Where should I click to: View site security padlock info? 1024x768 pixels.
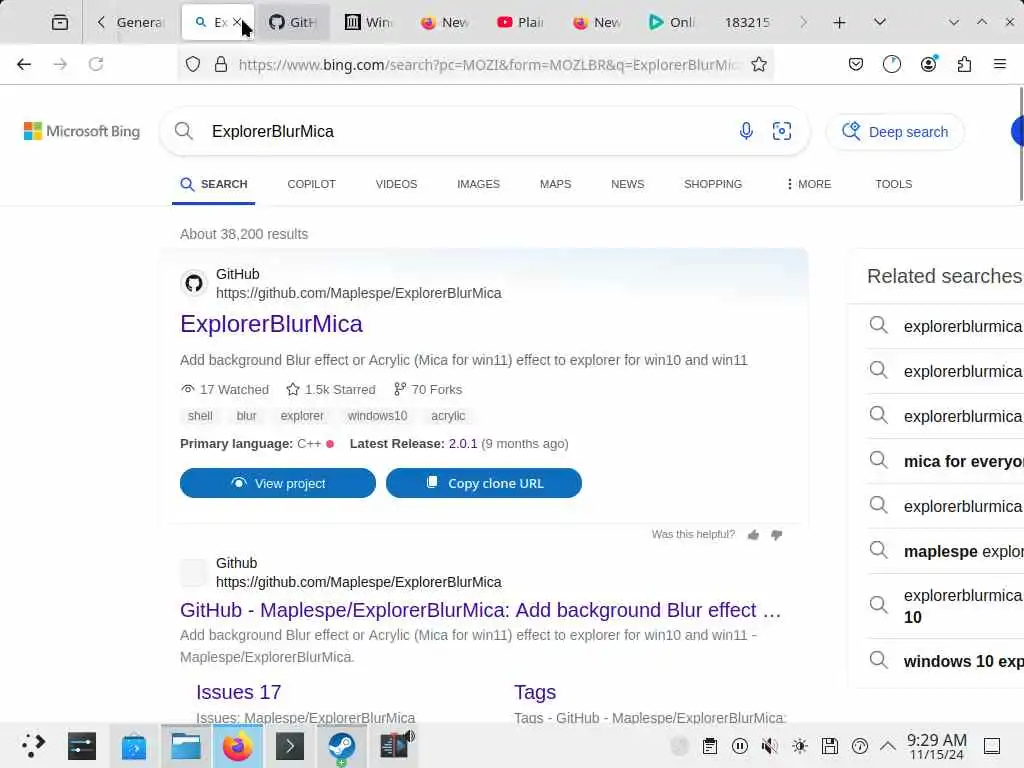point(221,64)
